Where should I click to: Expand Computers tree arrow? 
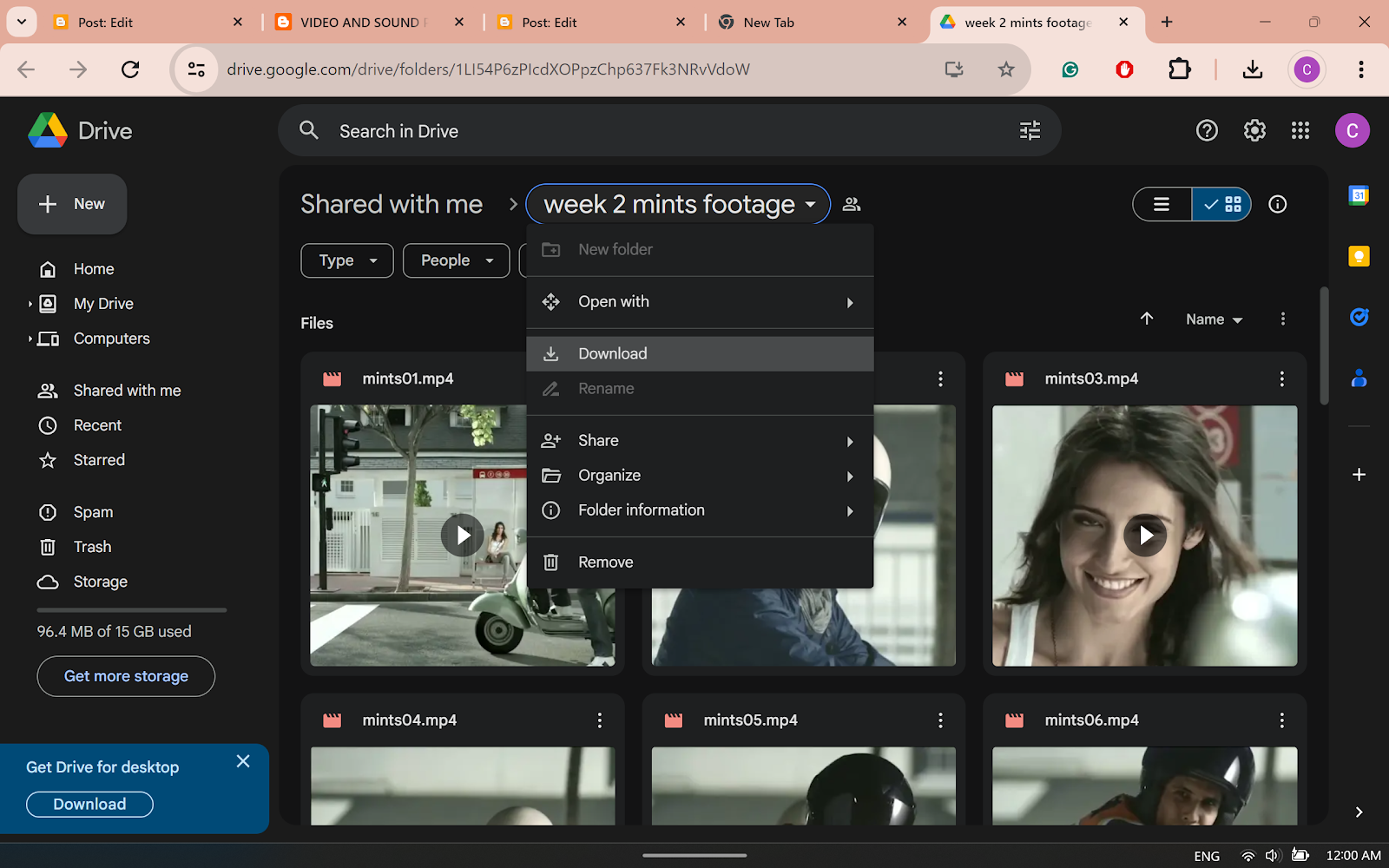coord(30,339)
